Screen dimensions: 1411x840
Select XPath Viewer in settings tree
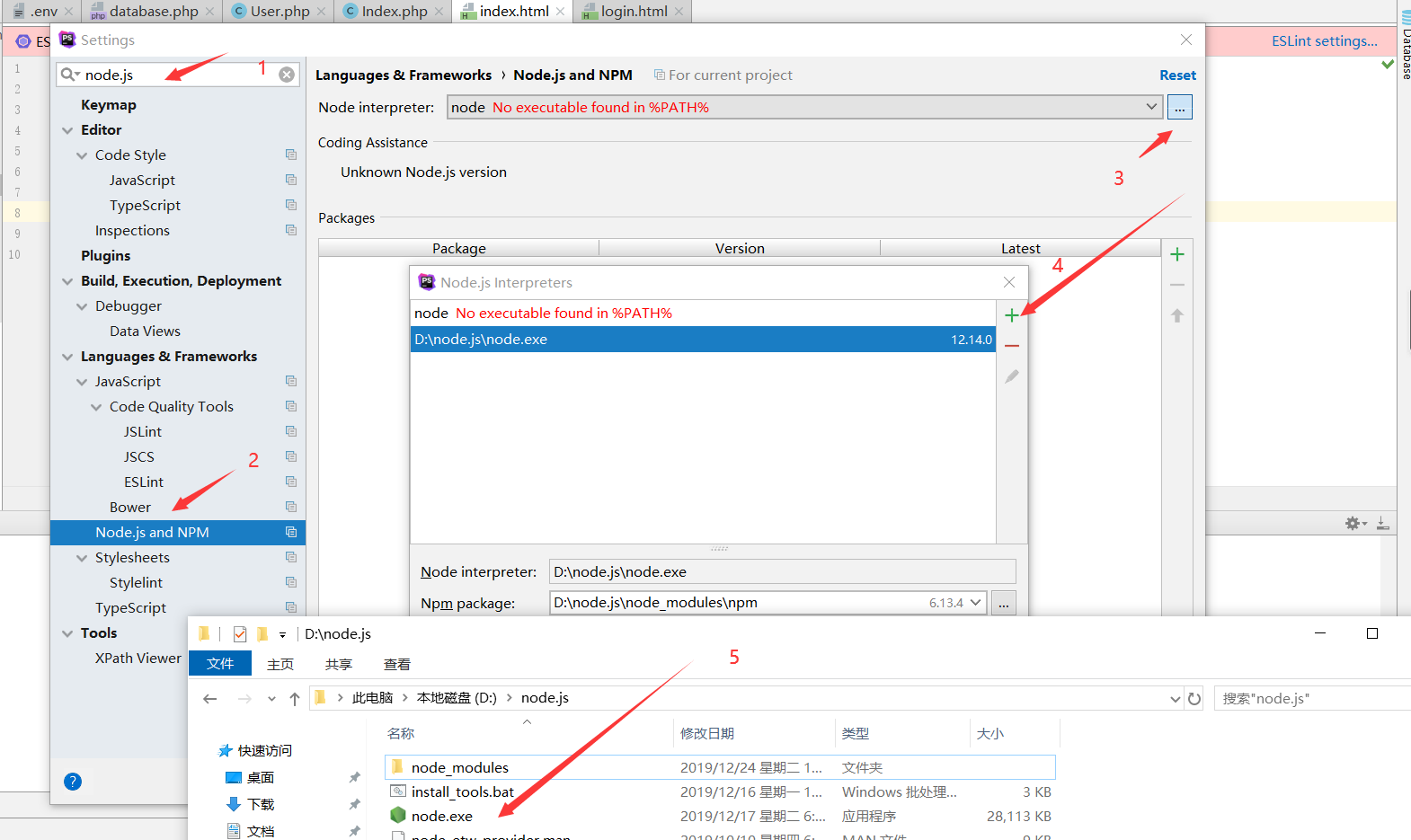[138, 659]
